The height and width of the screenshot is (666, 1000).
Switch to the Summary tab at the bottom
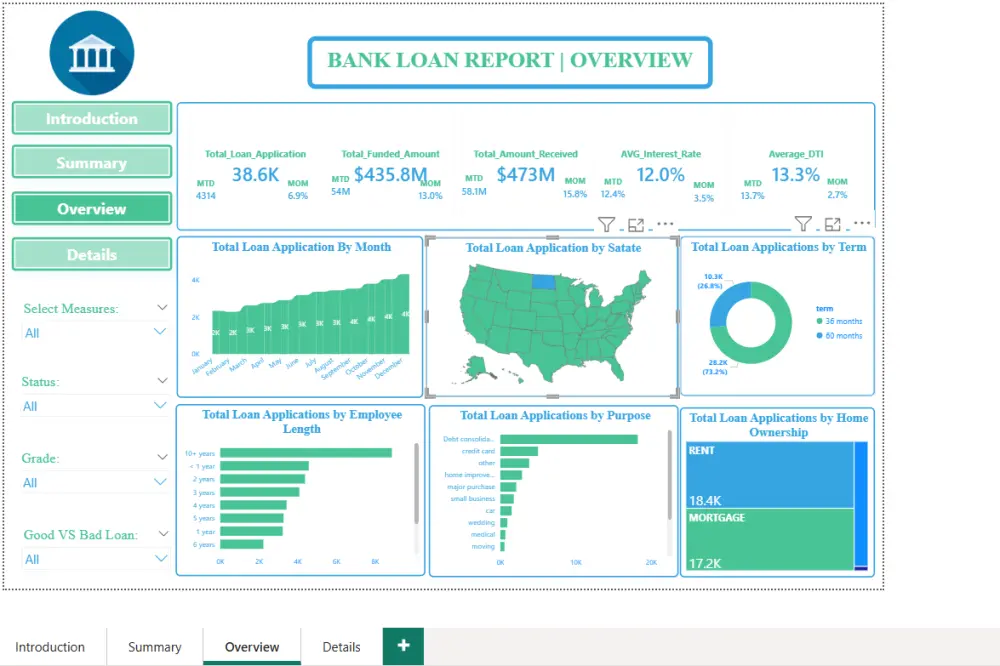pos(154,646)
